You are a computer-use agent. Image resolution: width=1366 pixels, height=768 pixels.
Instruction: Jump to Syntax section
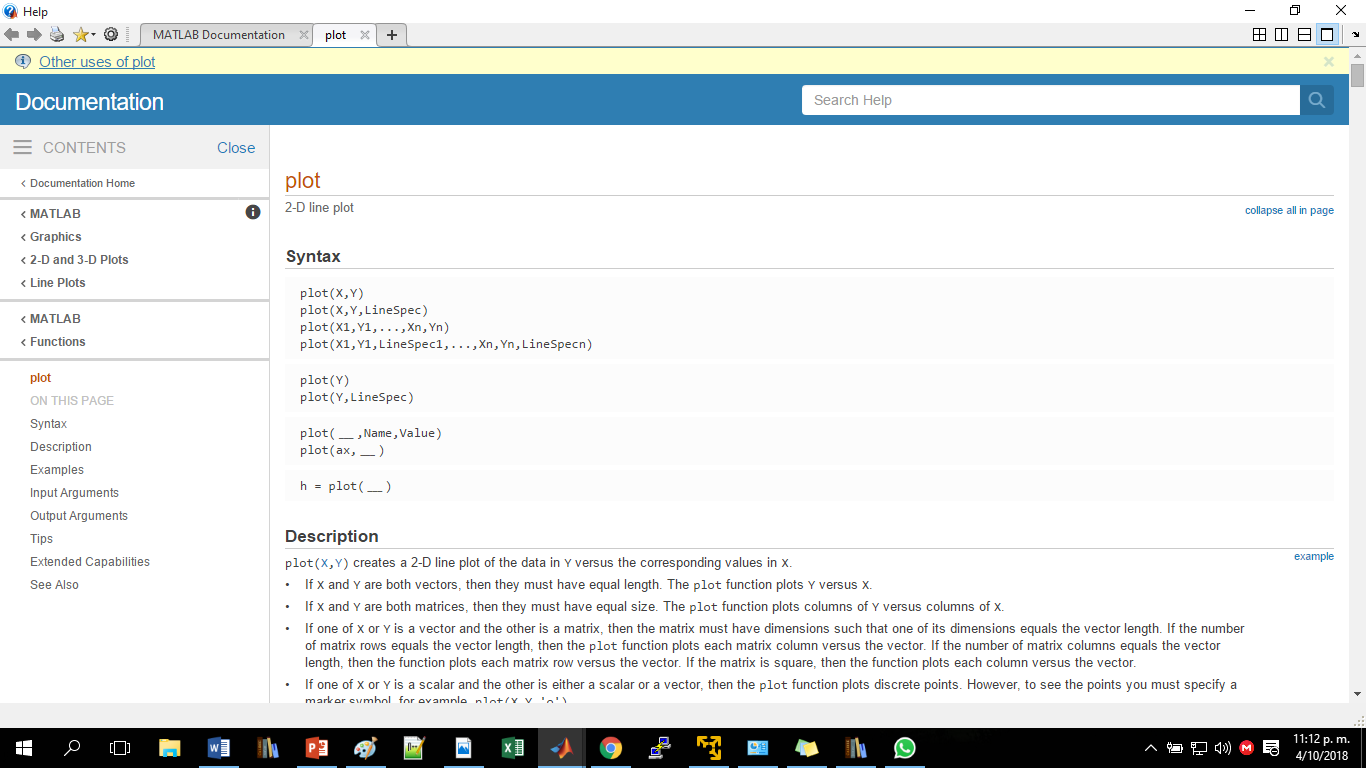49,424
